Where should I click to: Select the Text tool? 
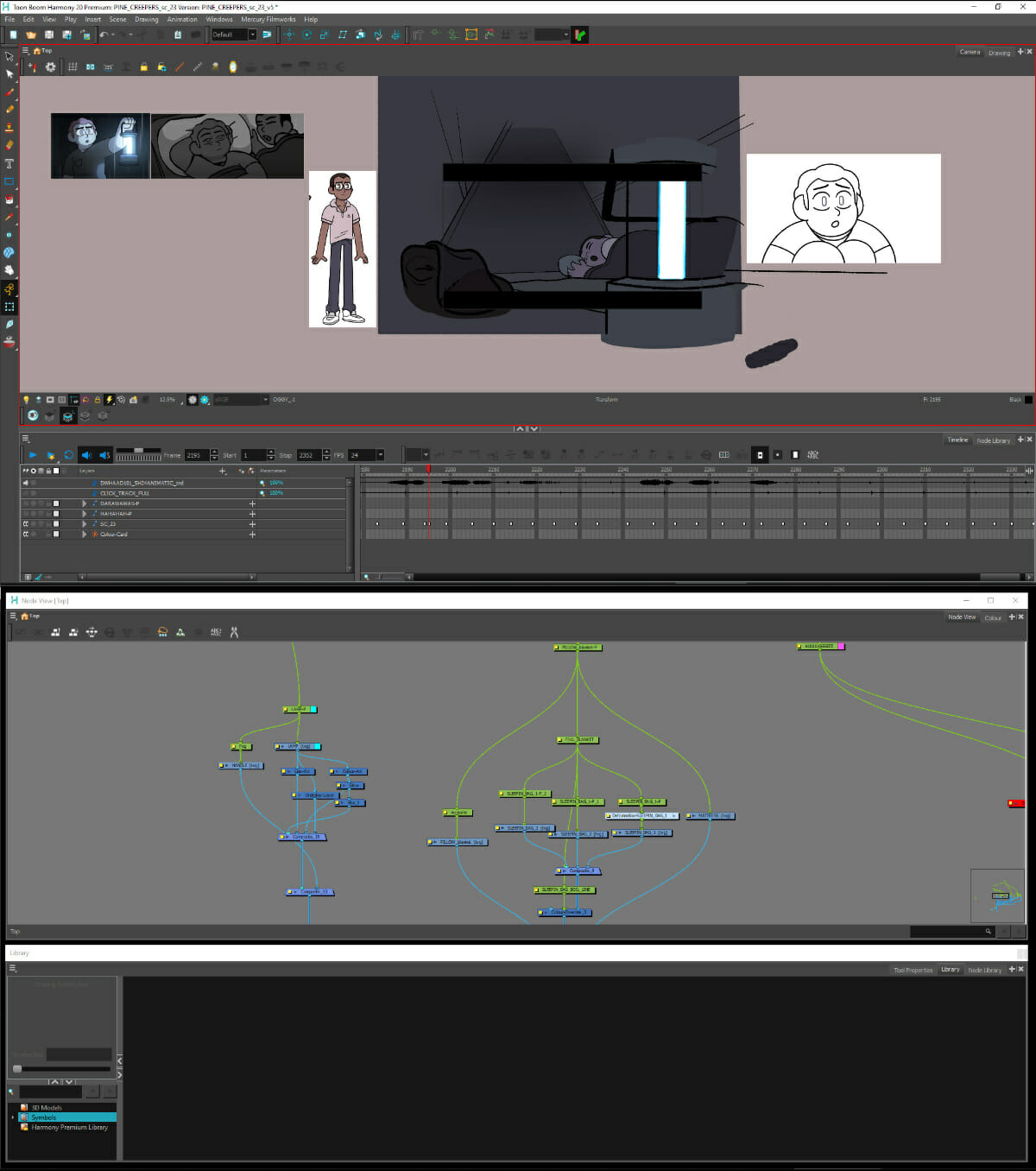click(x=9, y=163)
